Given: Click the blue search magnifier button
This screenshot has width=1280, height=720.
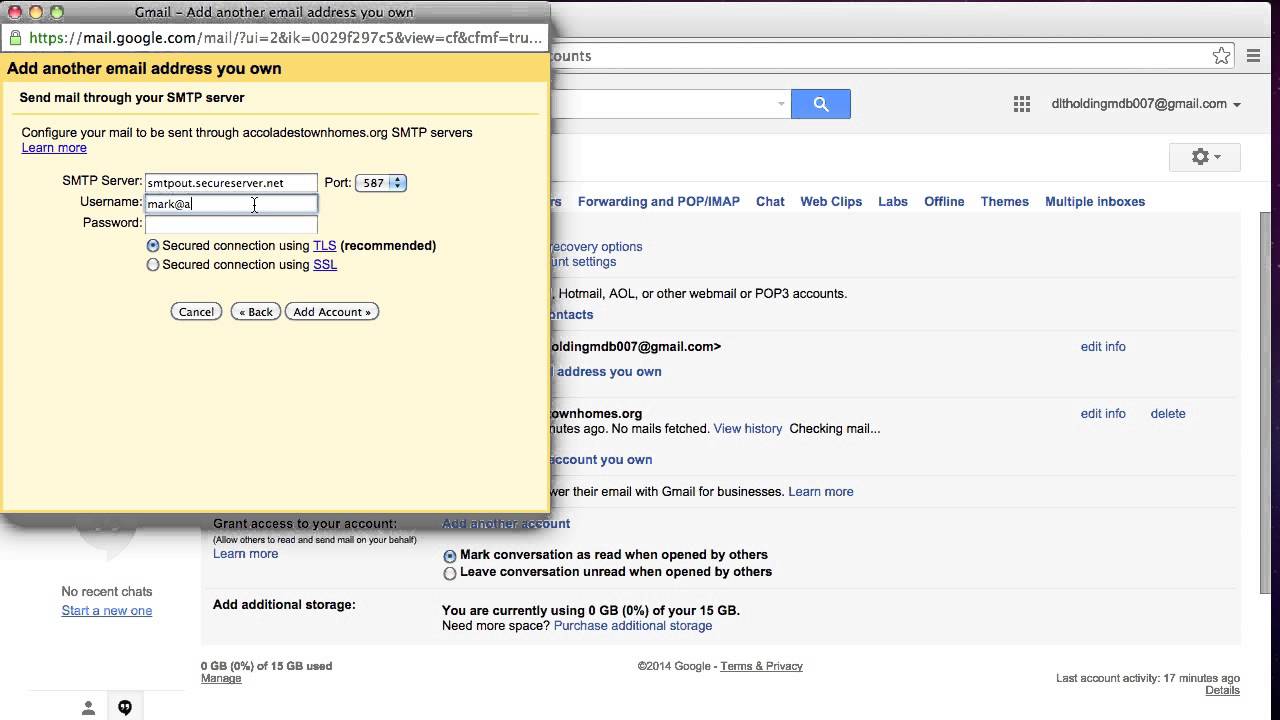Looking at the screenshot, I should pos(820,104).
